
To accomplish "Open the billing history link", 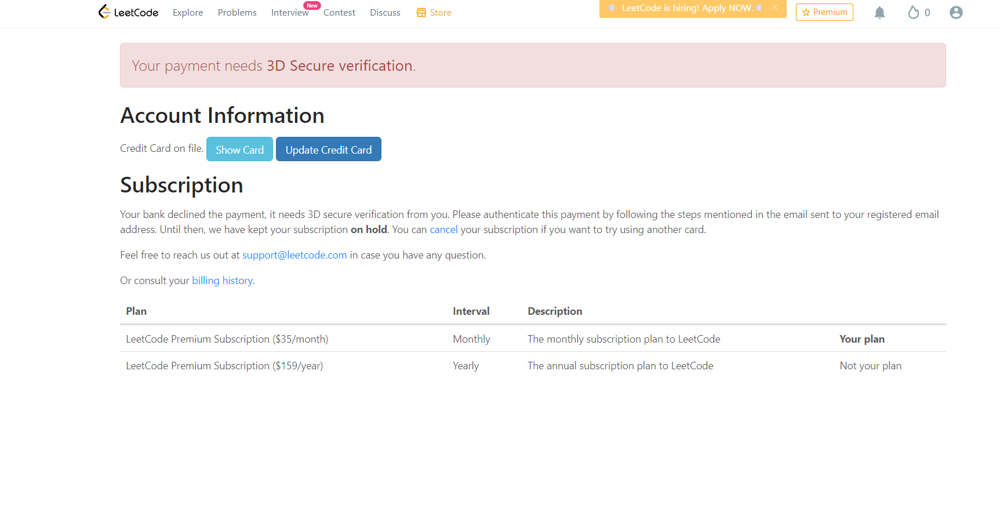I will (x=222, y=281).
